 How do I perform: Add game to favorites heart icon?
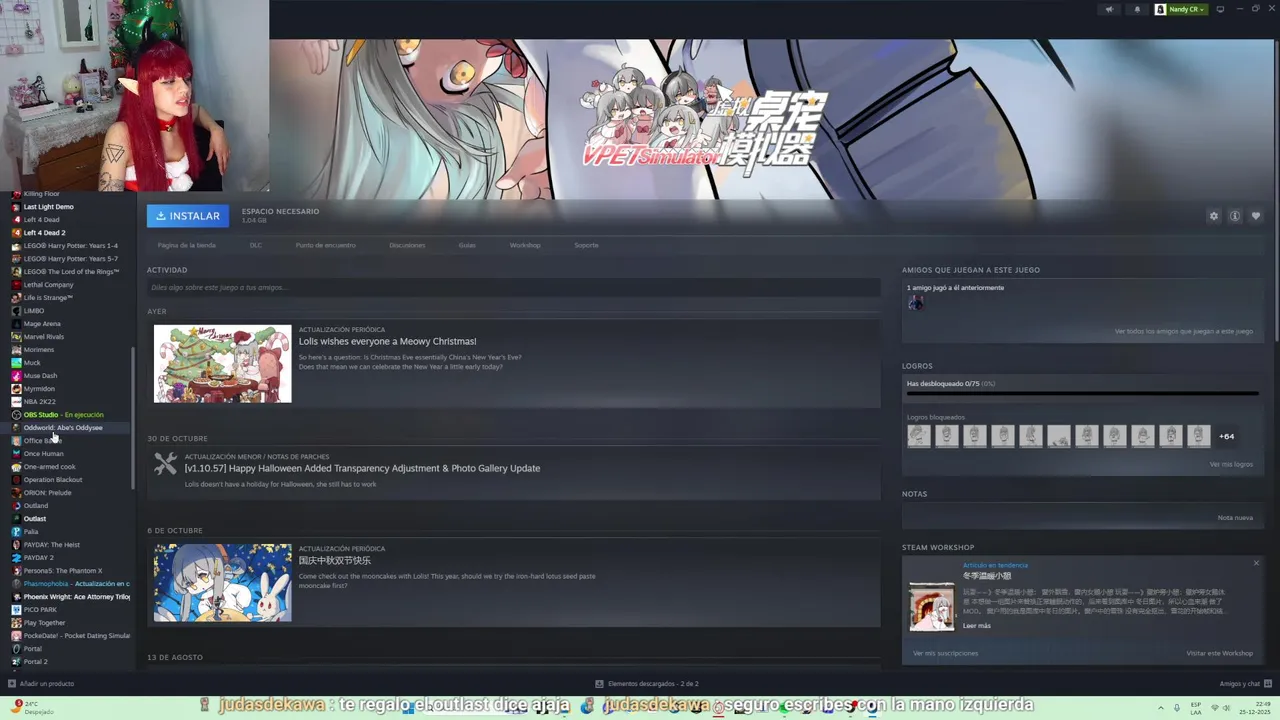tap(1256, 216)
